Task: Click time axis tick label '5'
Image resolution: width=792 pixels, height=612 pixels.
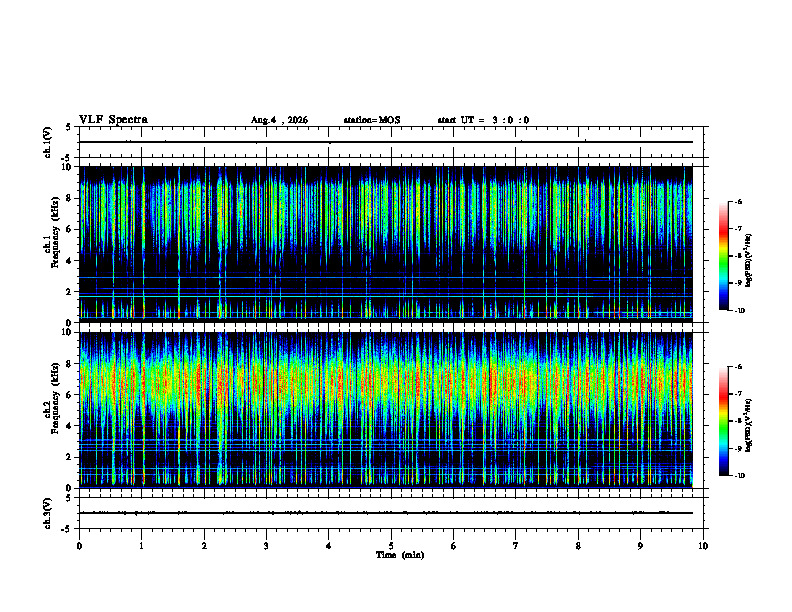Action: (x=391, y=546)
